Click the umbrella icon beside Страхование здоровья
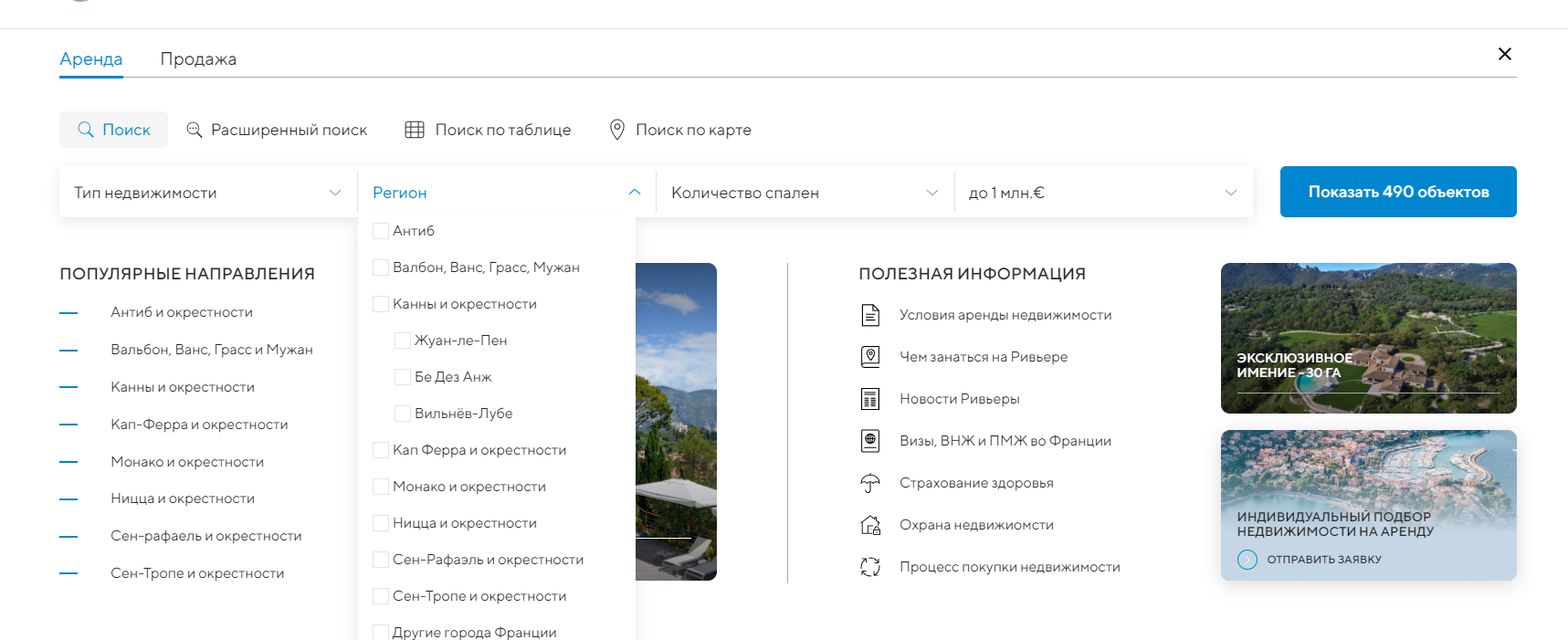Viewport: 1568px width, 640px height. tap(870, 483)
